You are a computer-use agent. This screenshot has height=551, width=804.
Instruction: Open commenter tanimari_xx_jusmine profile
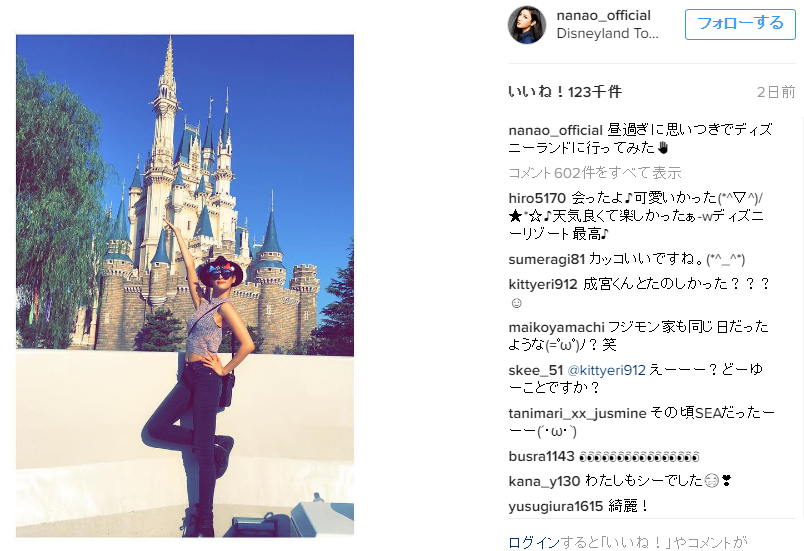click(x=577, y=413)
